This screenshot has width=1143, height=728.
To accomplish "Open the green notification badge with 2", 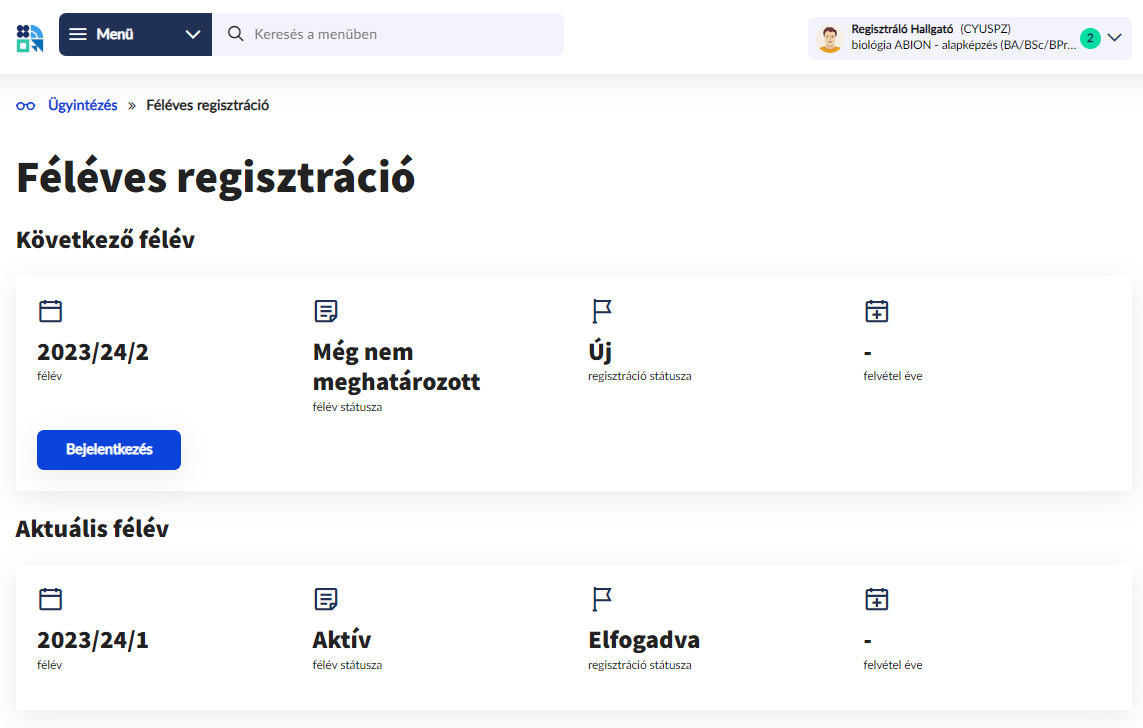I will point(1089,38).
